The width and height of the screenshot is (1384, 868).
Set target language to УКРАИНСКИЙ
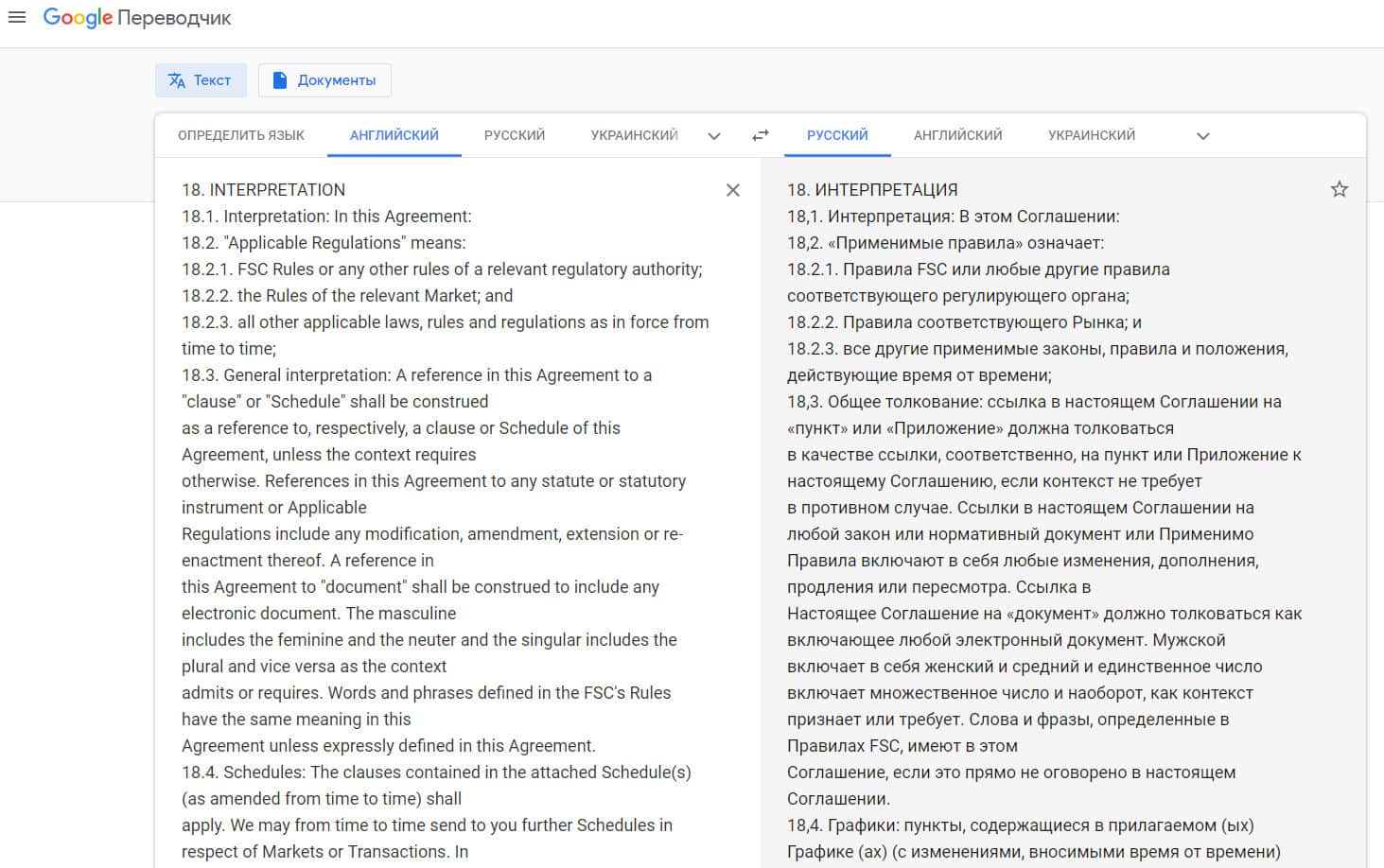(x=1091, y=135)
